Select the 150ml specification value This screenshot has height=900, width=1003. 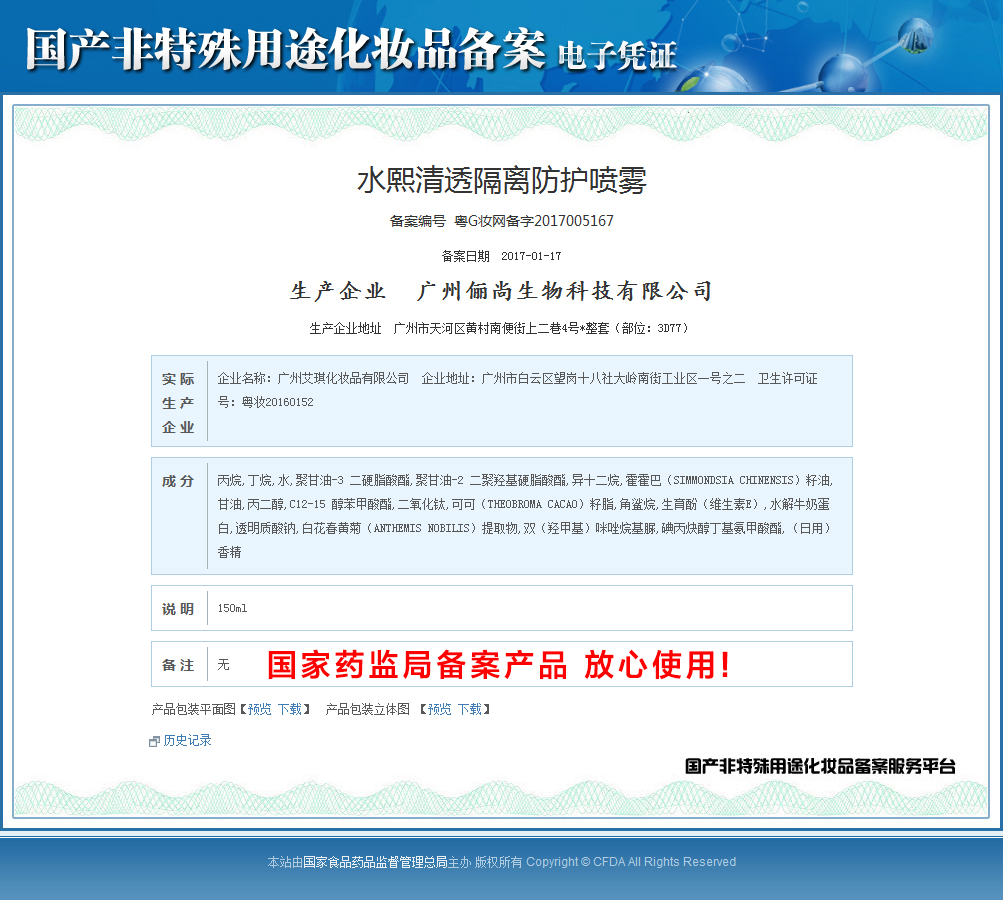(232, 608)
